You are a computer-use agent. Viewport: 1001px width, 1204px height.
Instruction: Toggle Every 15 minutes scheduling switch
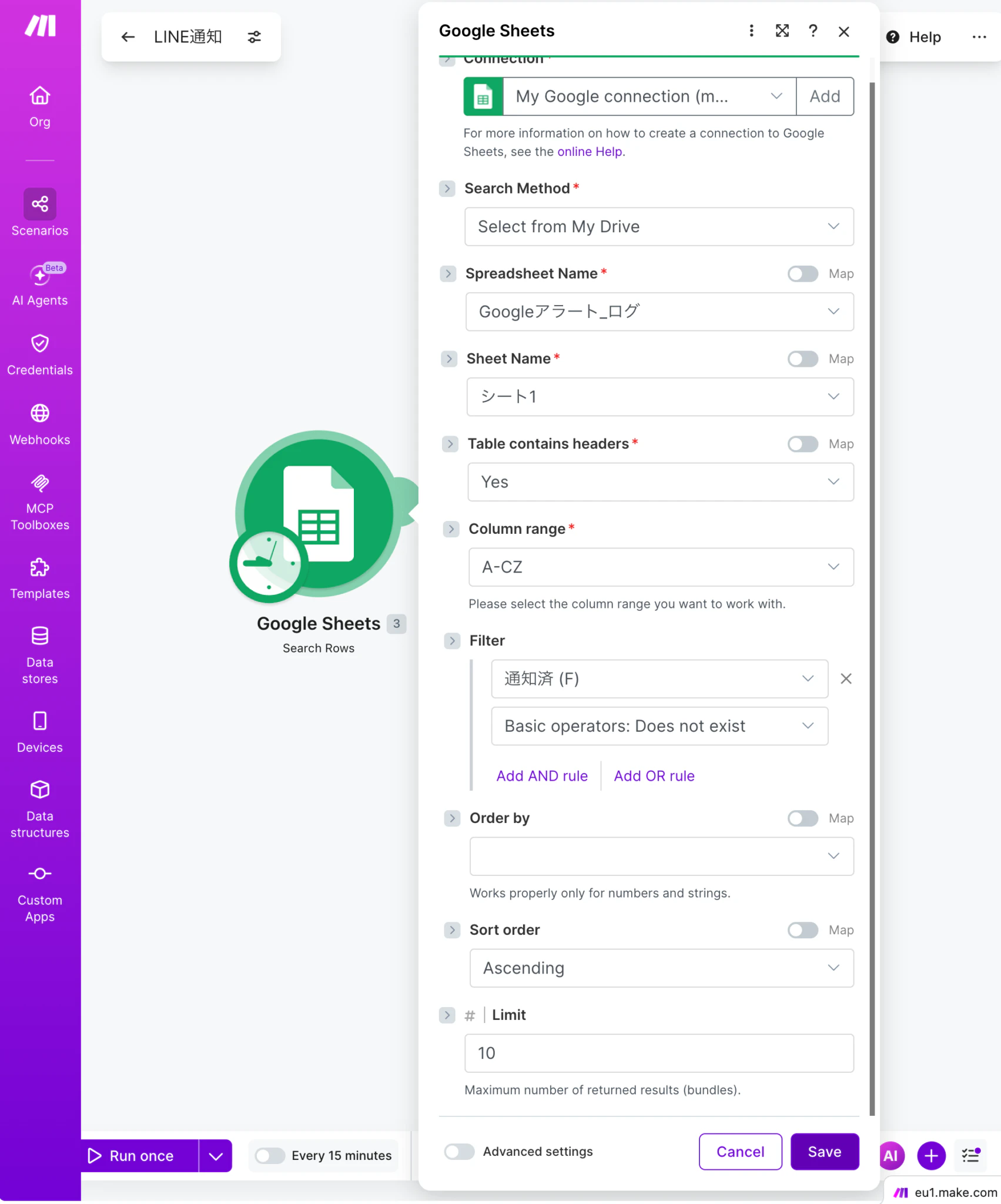(270, 1156)
